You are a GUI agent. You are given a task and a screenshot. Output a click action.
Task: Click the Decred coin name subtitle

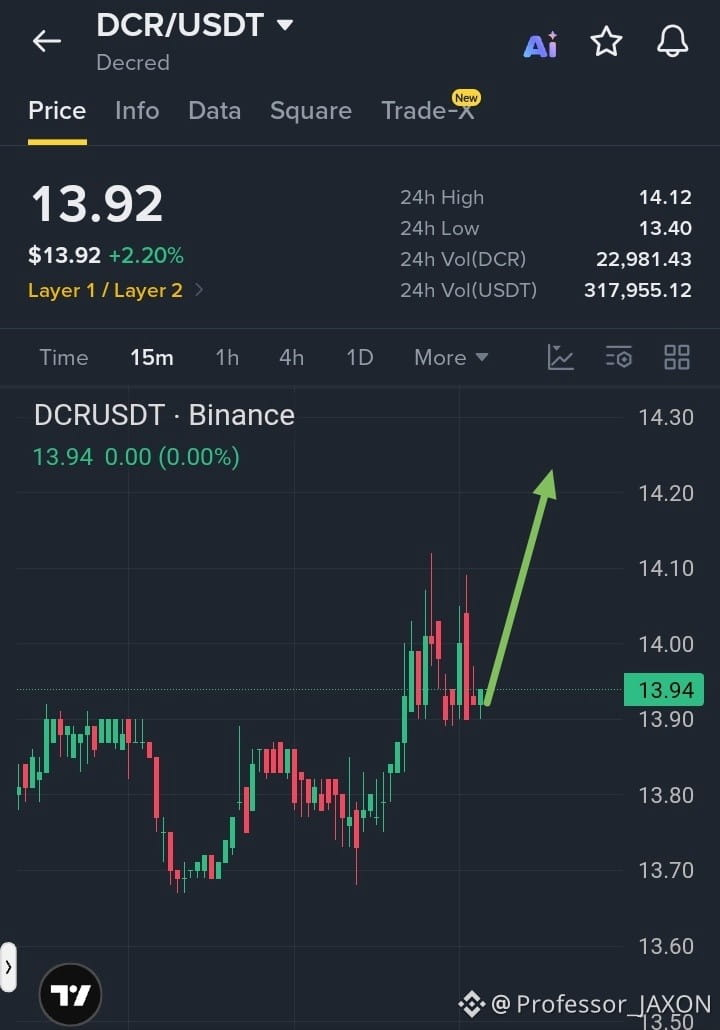tap(133, 62)
